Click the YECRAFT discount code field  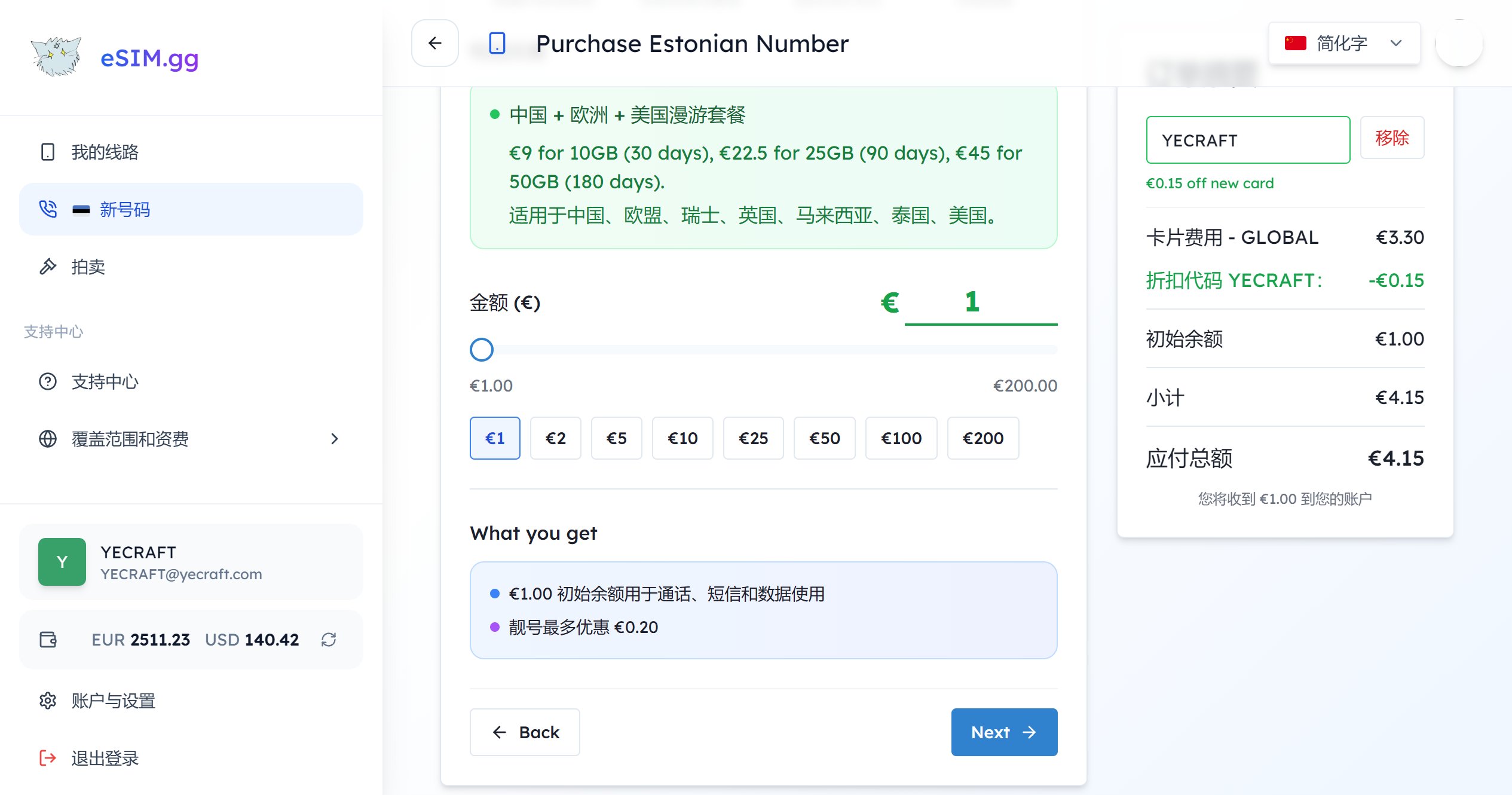point(1248,140)
